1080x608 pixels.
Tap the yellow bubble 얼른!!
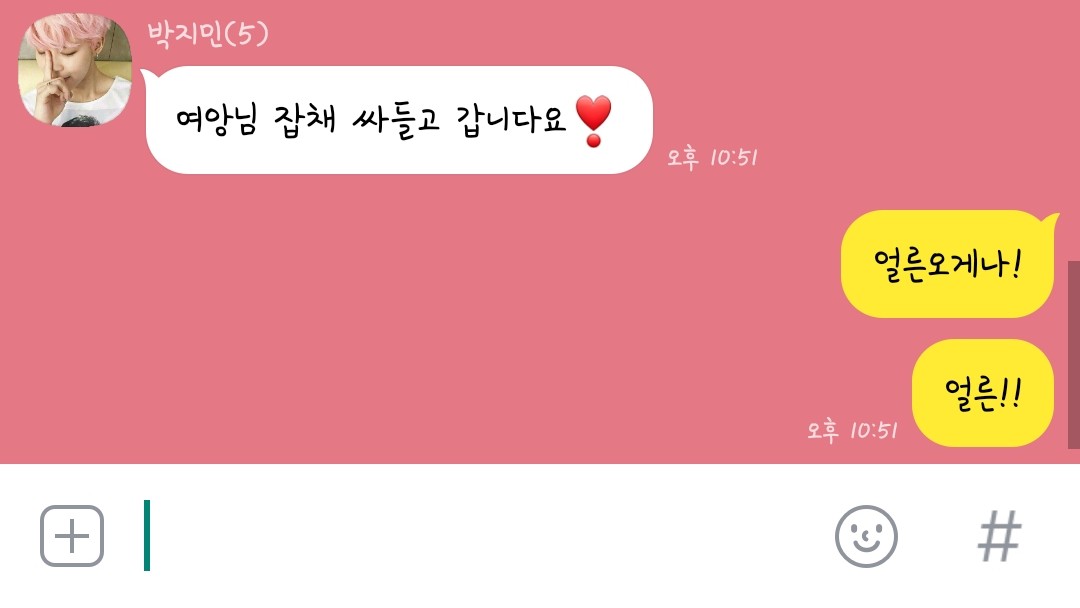click(983, 393)
